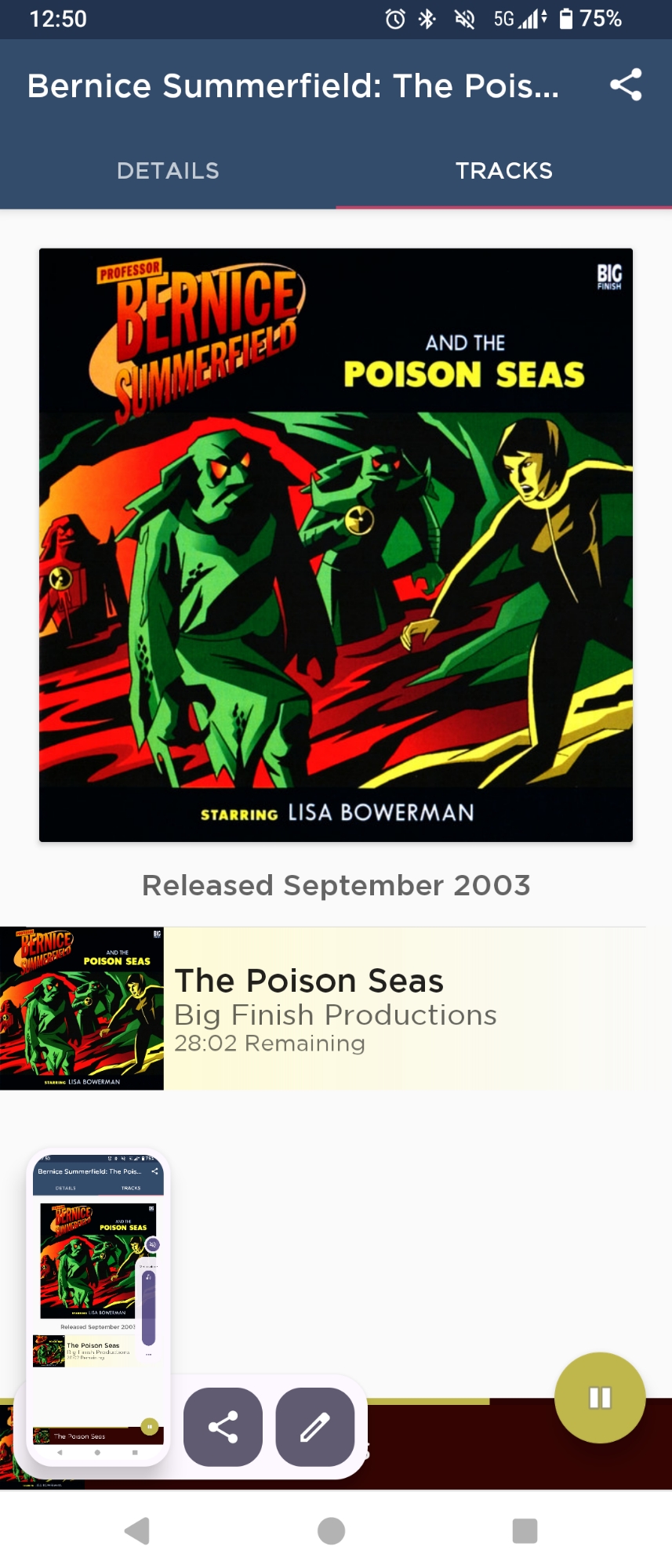Viewport: 672px width, 1568px height.
Task: Tap the Android home circle button
Action: pyautogui.click(x=332, y=1530)
